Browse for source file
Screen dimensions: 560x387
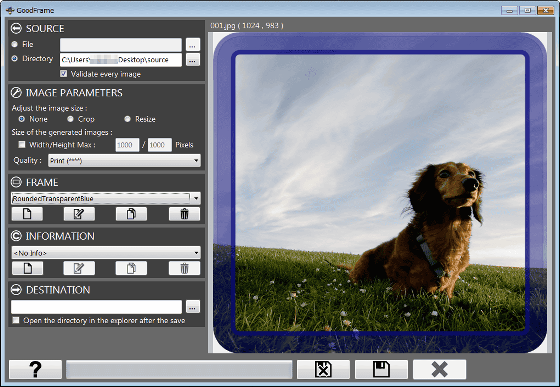pos(193,45)
